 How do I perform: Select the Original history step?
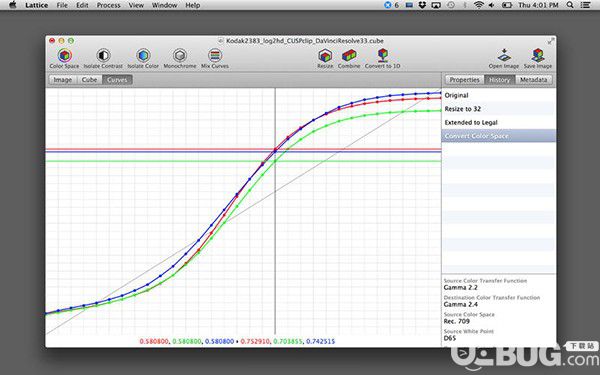coord(499,95)
